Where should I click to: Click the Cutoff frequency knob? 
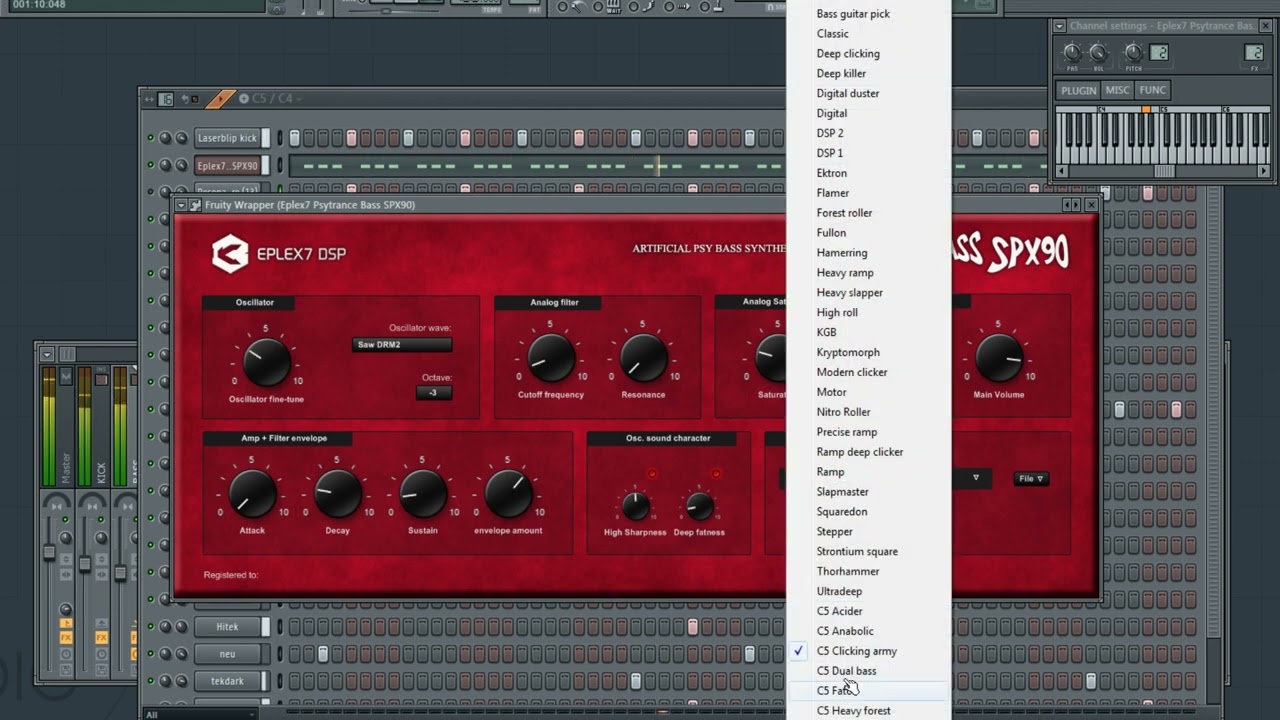point(550,358)
